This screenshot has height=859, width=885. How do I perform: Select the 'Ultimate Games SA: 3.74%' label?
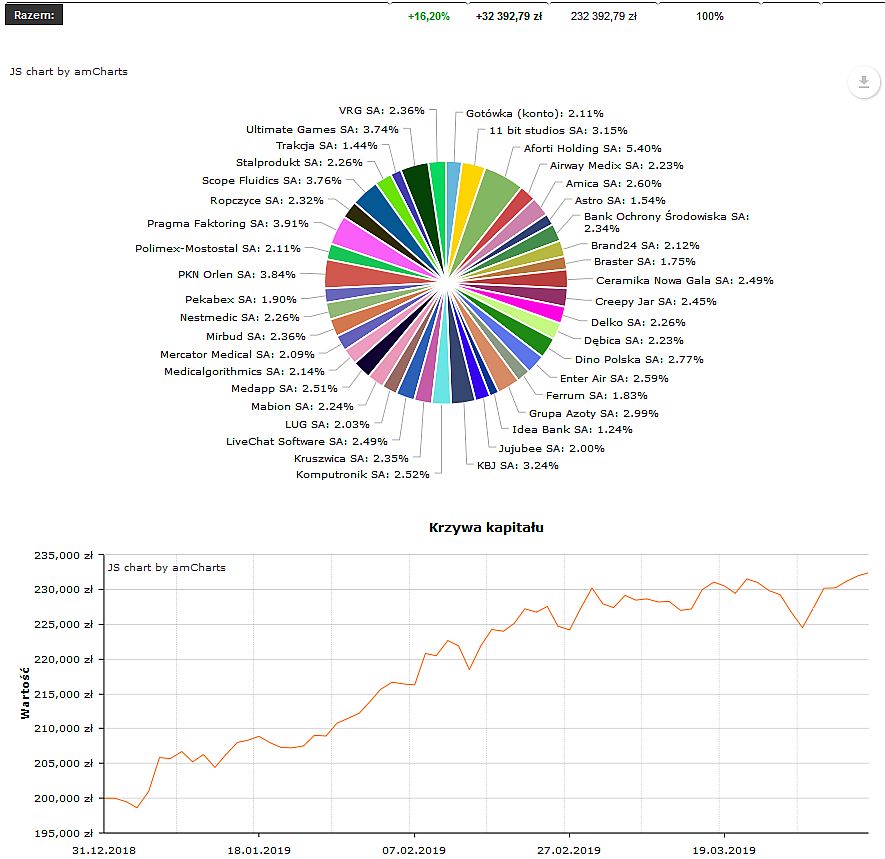[322, 129]
